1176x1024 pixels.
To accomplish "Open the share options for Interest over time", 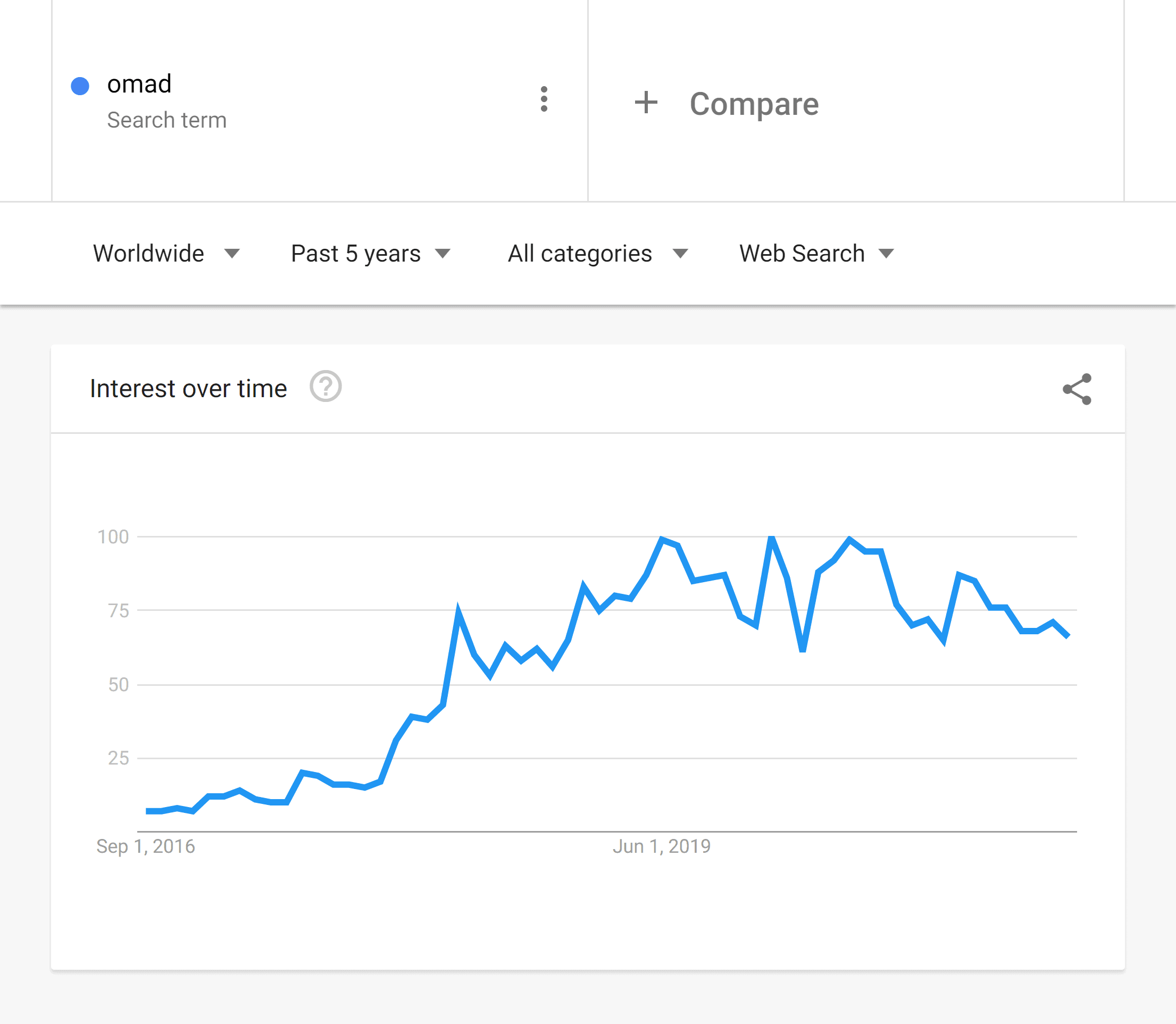I will click(1077, 389).
